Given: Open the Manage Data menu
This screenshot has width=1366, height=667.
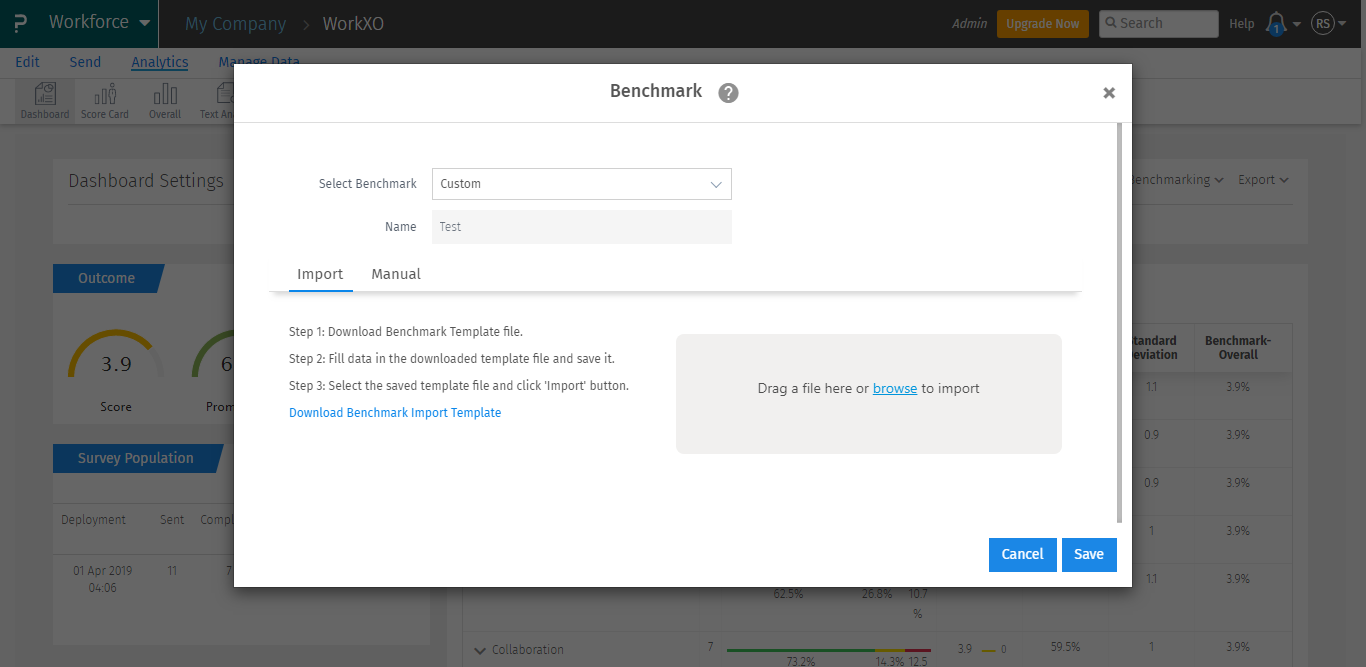Looking at the screenshot, I should coord(258,61).
